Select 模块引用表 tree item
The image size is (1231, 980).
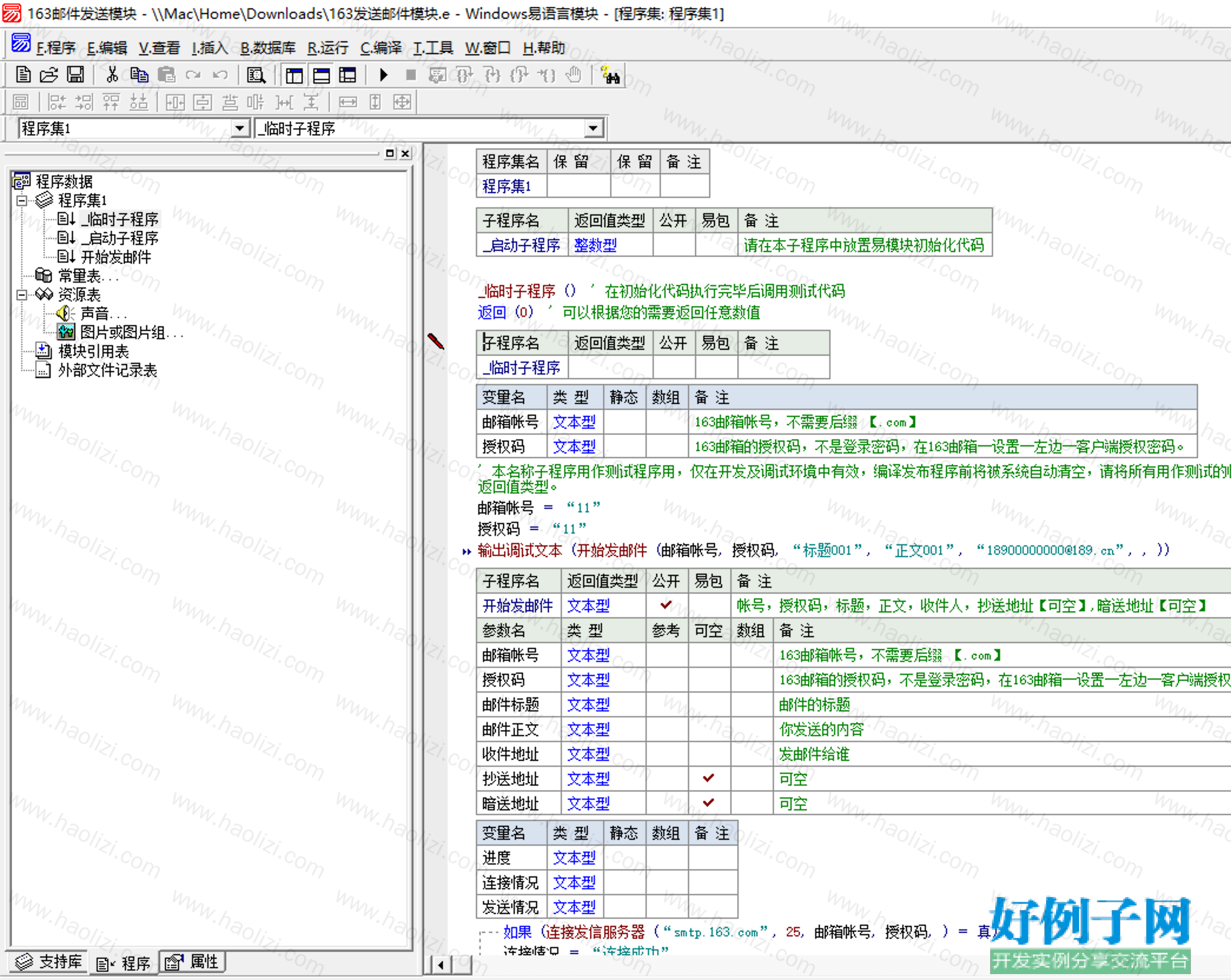pyautogui.click(x=93, y=352)
